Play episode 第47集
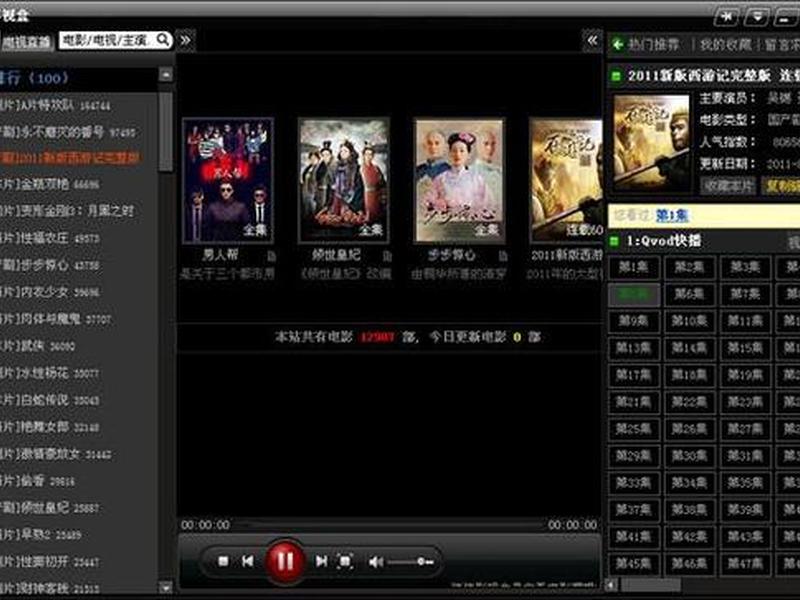 coord(745,564)
